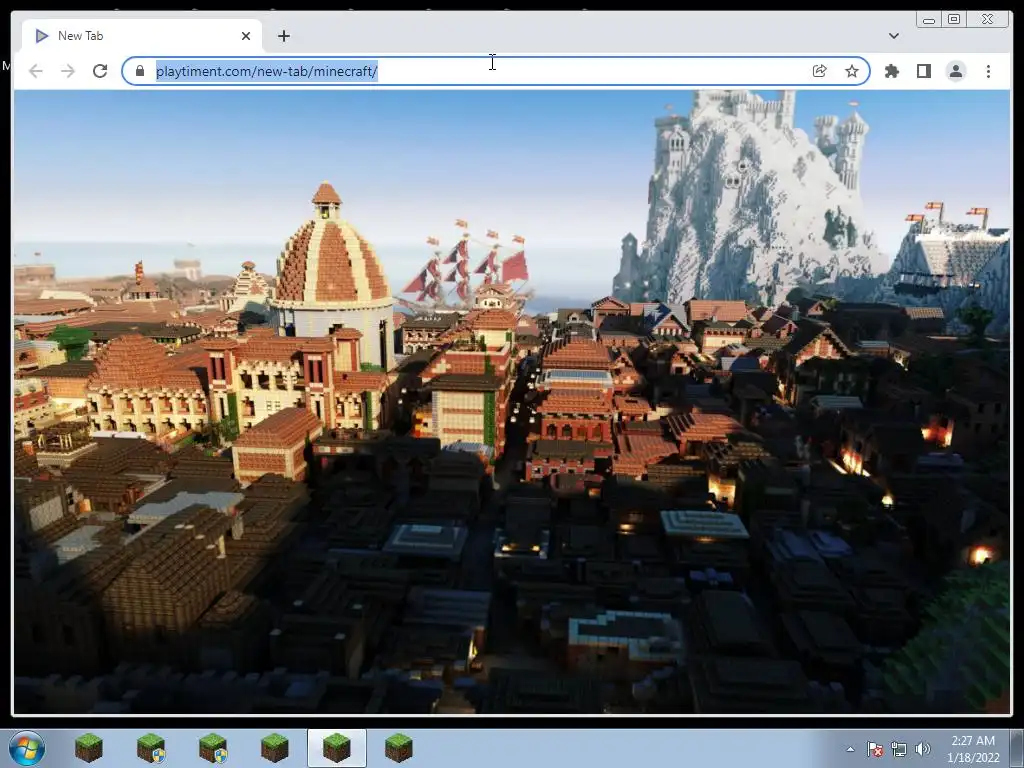
Task: Go back to the previous page
Action: tap(36, 71)
